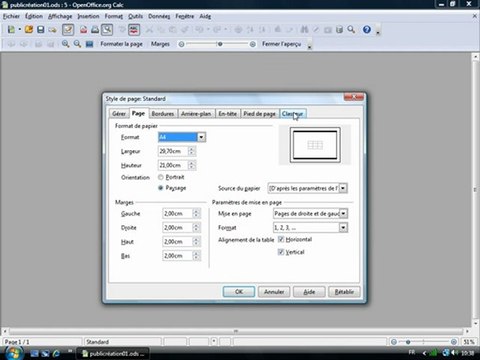Viewport: 480px width, 360px height.
Task: Expand standard toolbar options arrow
Action: 378,32
